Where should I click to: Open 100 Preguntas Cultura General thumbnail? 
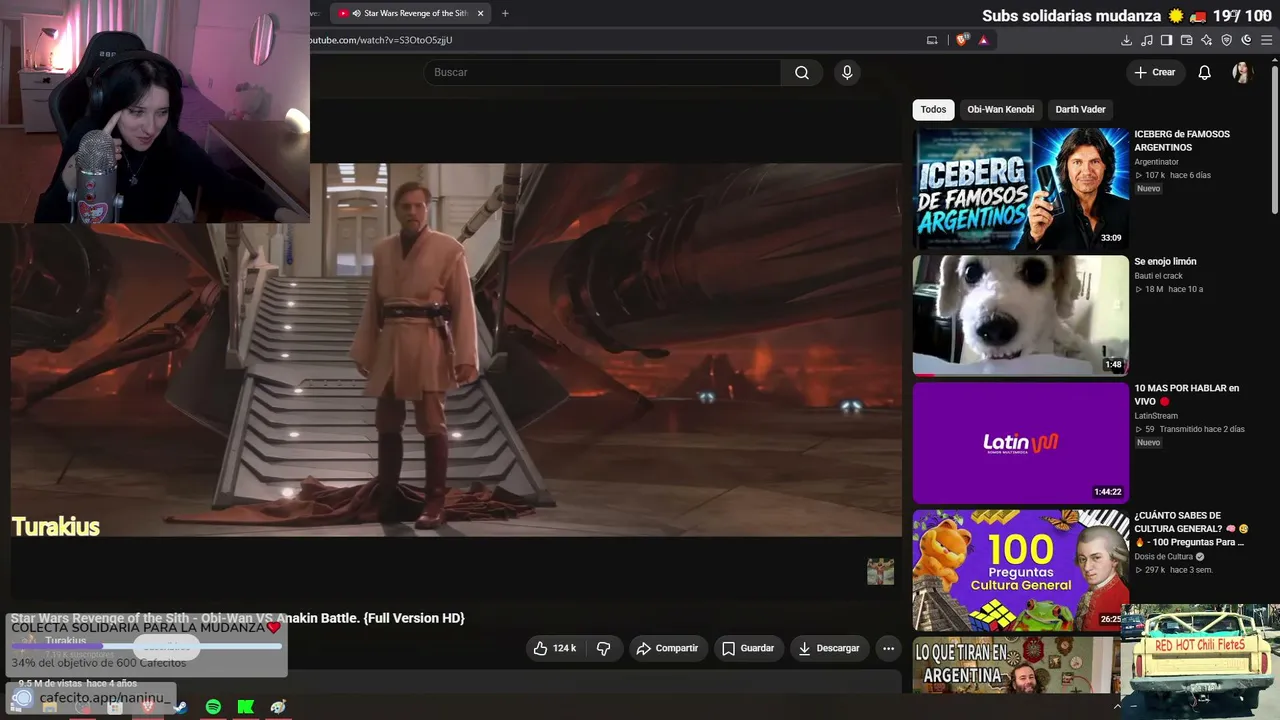pos(1021,570)
